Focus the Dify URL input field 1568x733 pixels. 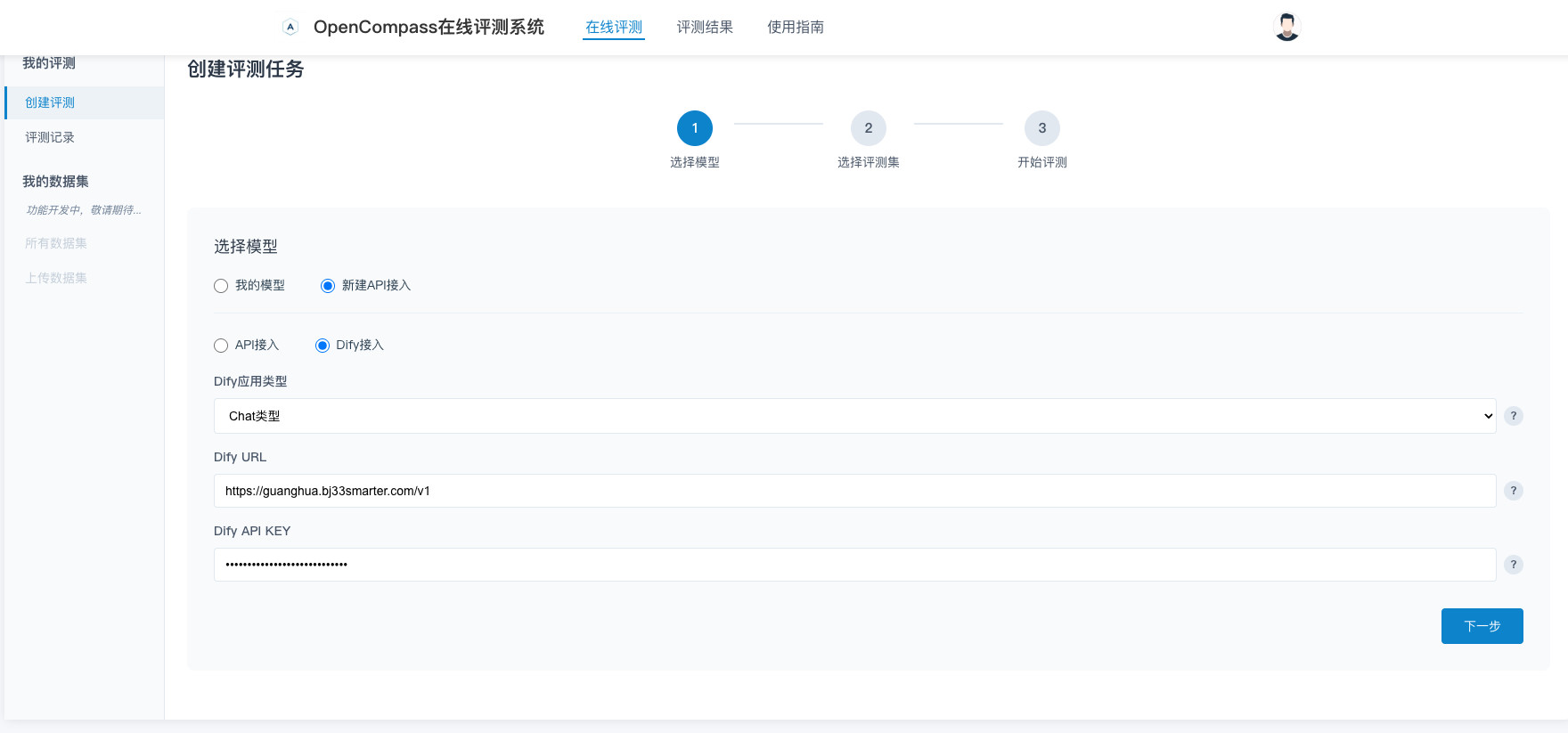click(855, 491)
